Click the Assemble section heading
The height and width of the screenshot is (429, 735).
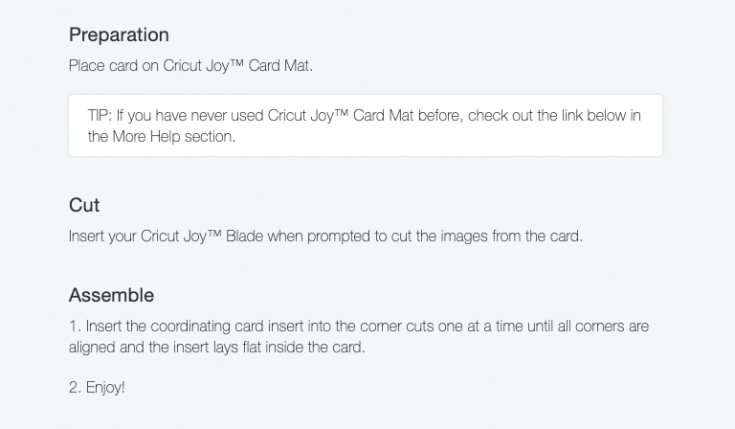[x=112, y=295]
